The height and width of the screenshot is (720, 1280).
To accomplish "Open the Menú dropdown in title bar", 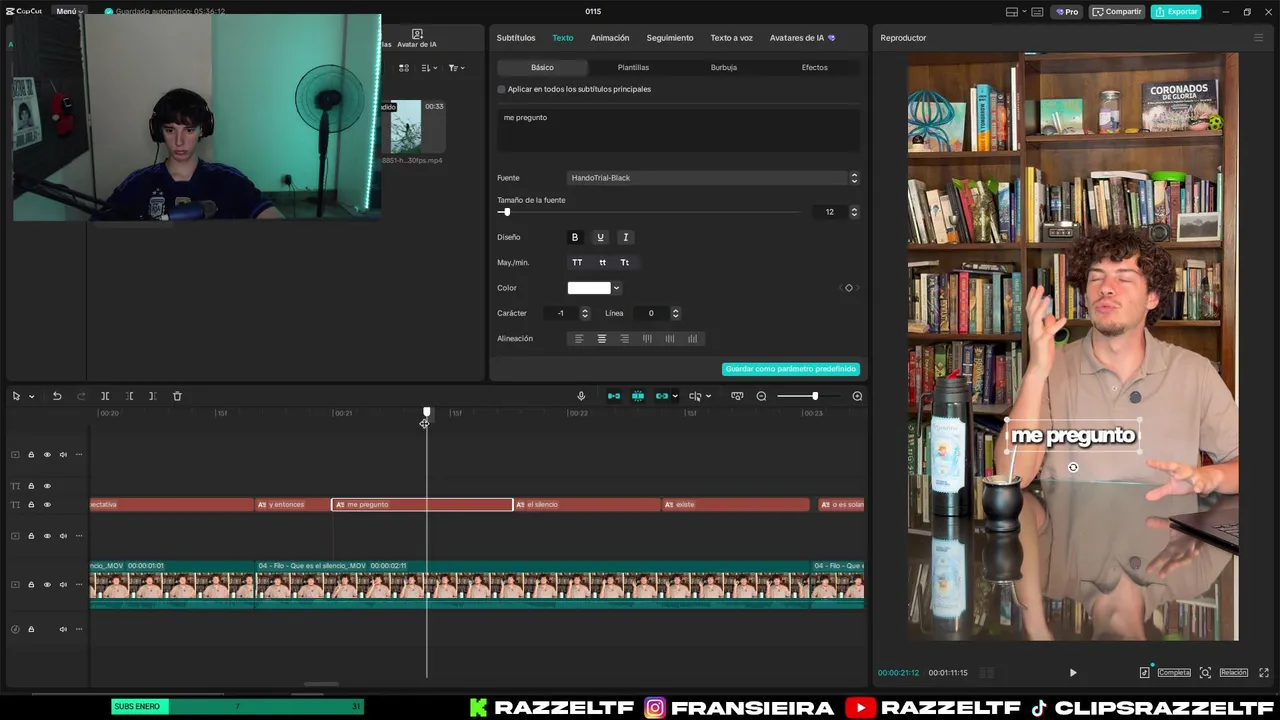I will coord(69,12).
